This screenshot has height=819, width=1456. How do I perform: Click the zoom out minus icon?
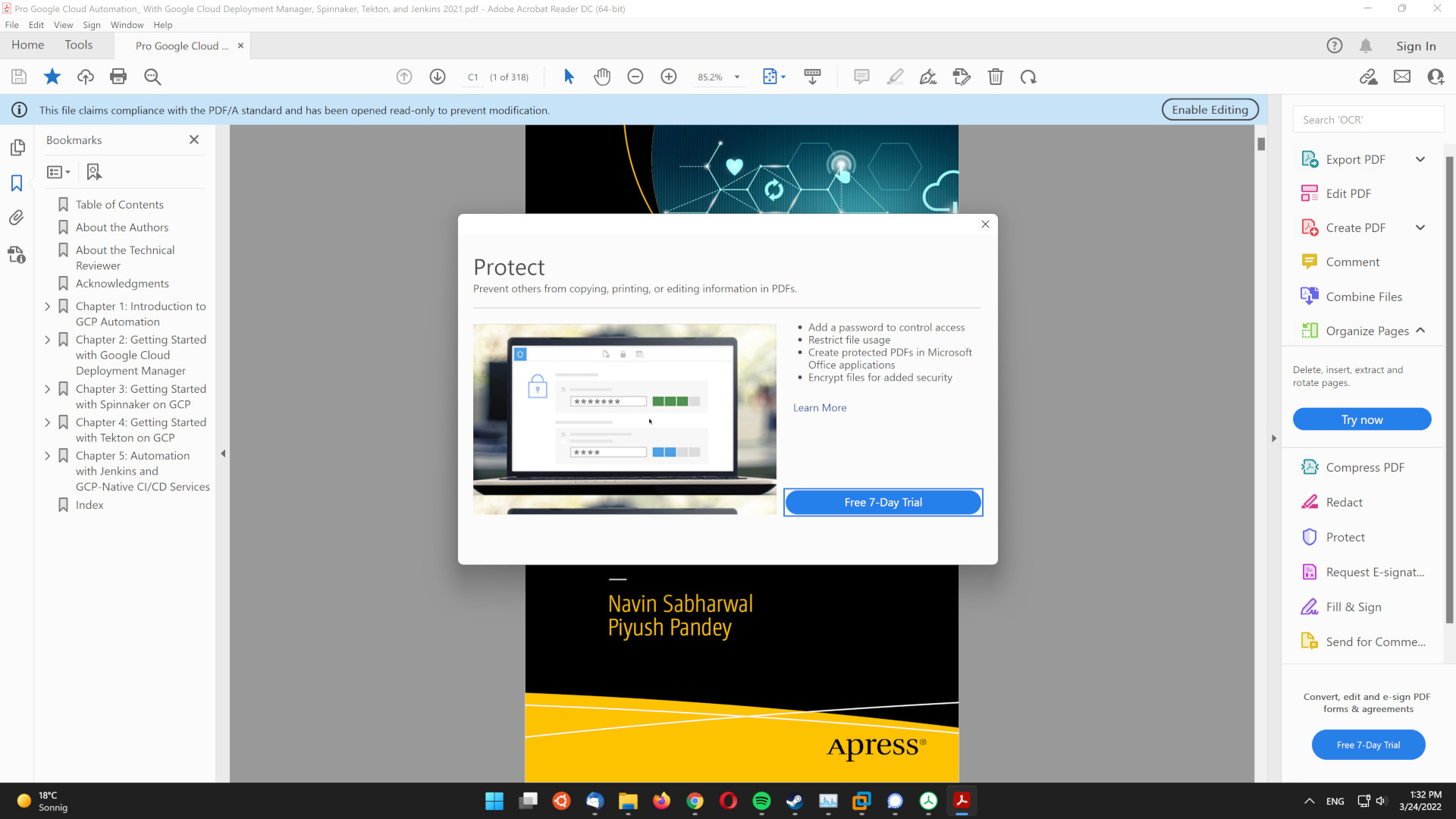[x=635, y=77]
